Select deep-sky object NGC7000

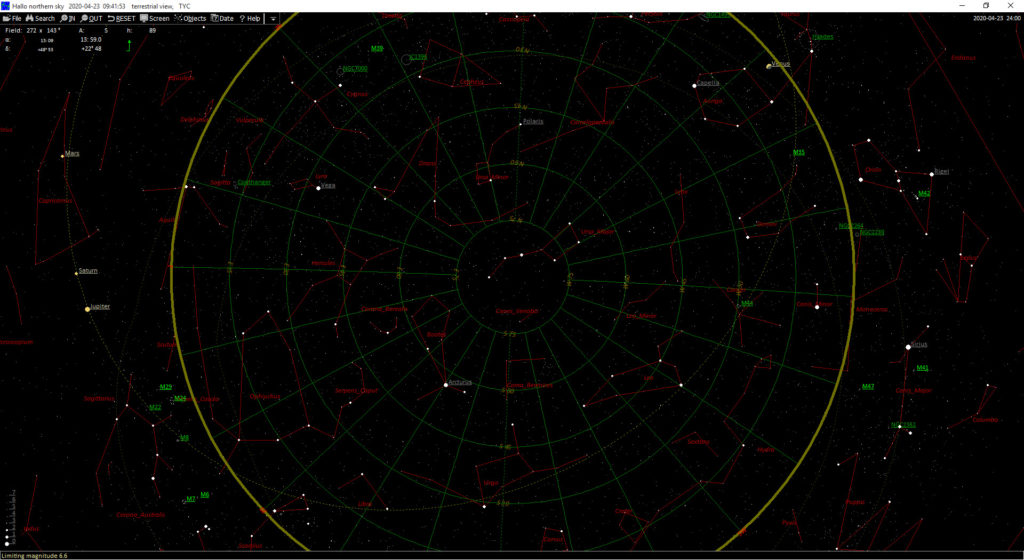355,68
